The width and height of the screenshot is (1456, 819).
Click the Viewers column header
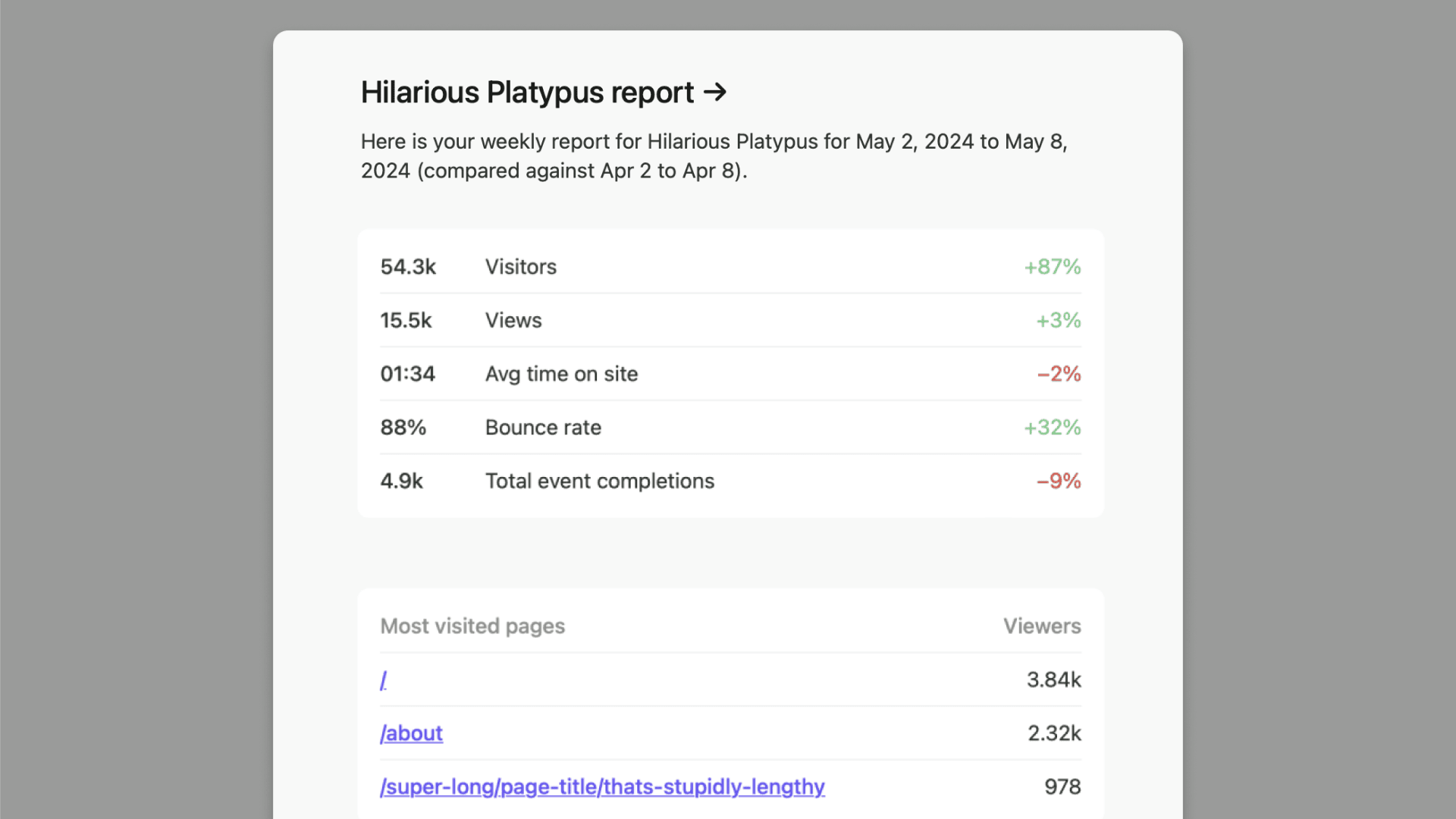pyautogui.click(x=1042, y=626)
